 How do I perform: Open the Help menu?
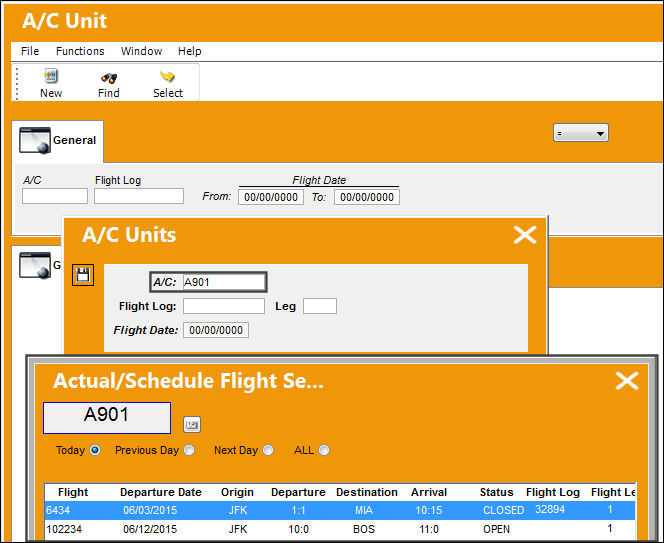tap(189, 51)
